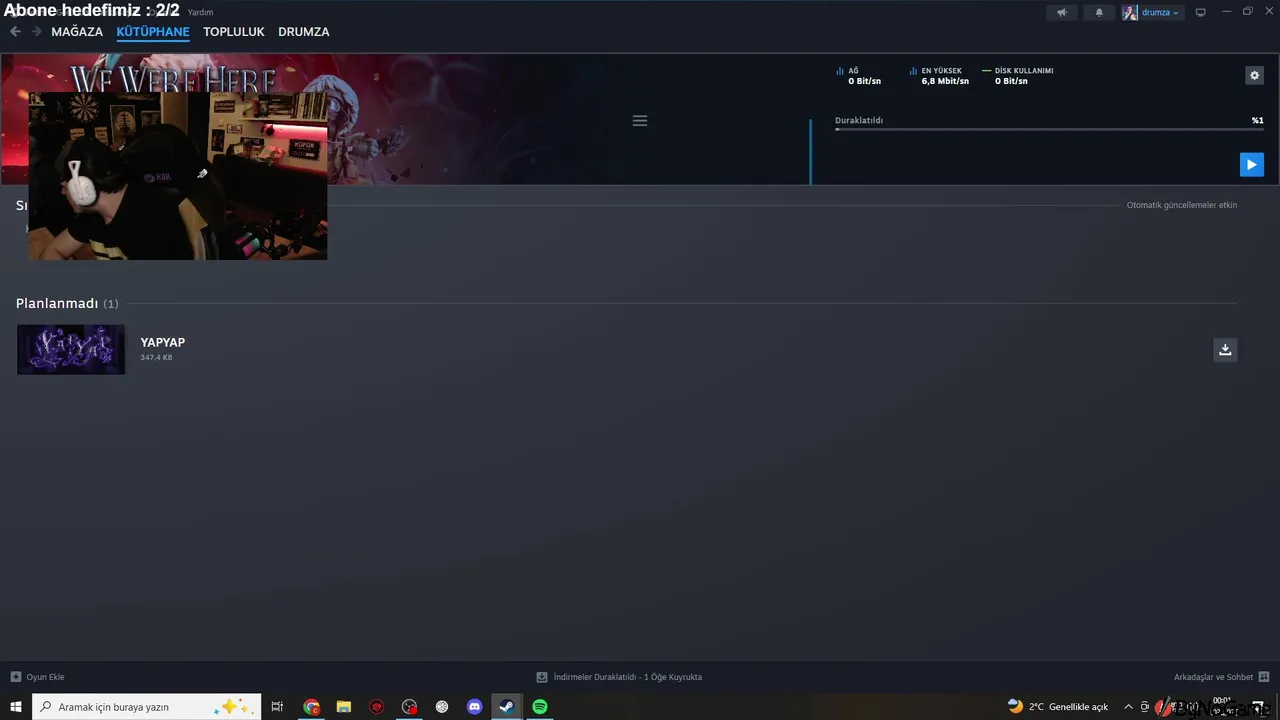Open the Mağaza store tab
The image size is (1280, 720).
[77, 32]
